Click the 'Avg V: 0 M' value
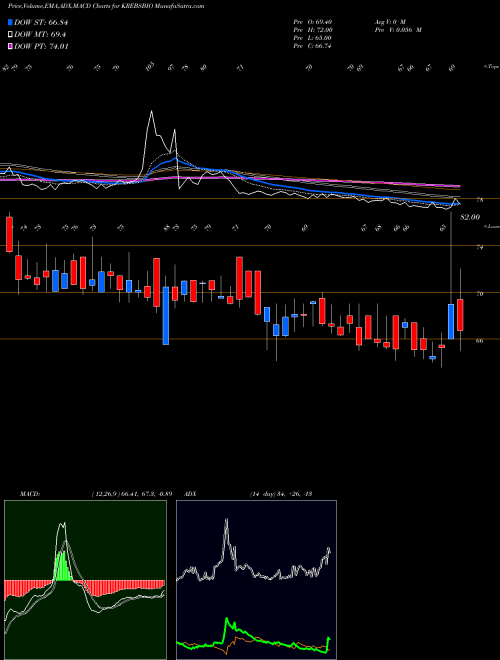Screen dimensions: 500x660 coord(389,21)
